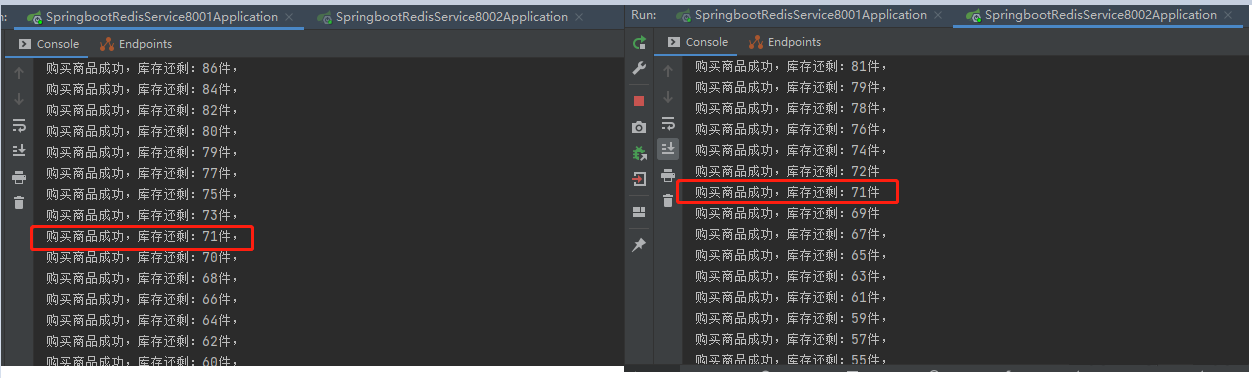The width and height of the screenshot is (1252, 378).
Task: Open the wrench settings icon in right Run panel
Action: [x=640, y=69]
